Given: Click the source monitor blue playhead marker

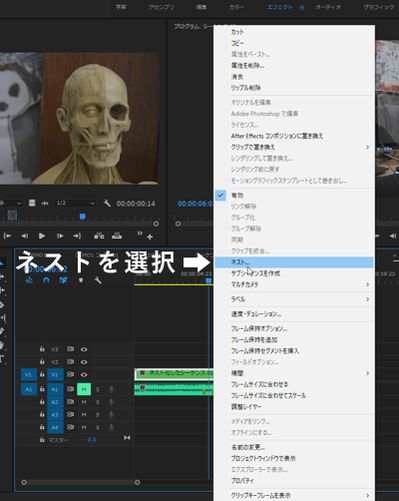Looking at the screenshot, I should pos(83,217).
